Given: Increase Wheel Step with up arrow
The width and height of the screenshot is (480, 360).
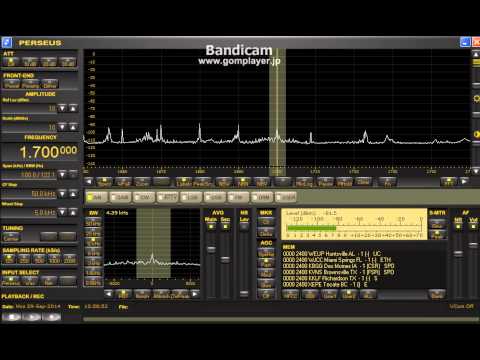Looking at the screenshot, I should point(73,212).
